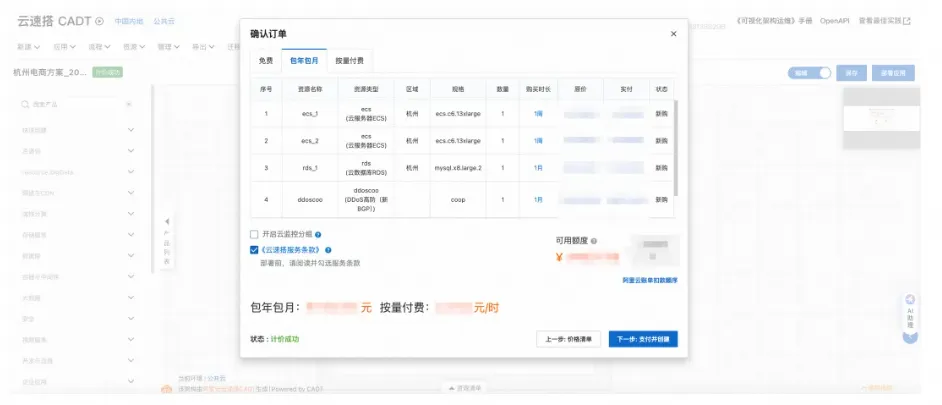The image size is (942, 405).
Task: Collapse the 产品列表 panel with the left arrow
Action: [x=167, y=222]
